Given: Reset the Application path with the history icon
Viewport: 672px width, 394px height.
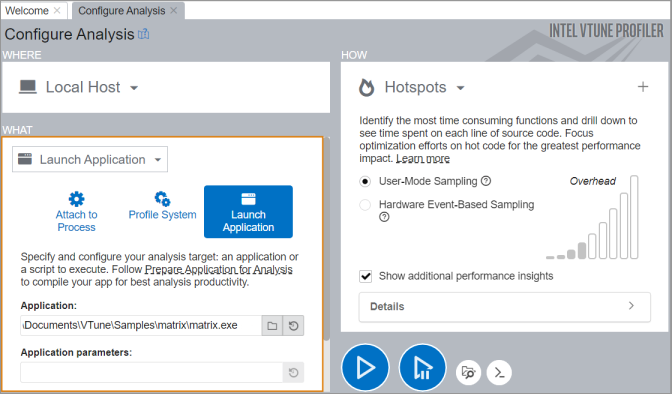Looking at the screenshot, I should [294, 326].
